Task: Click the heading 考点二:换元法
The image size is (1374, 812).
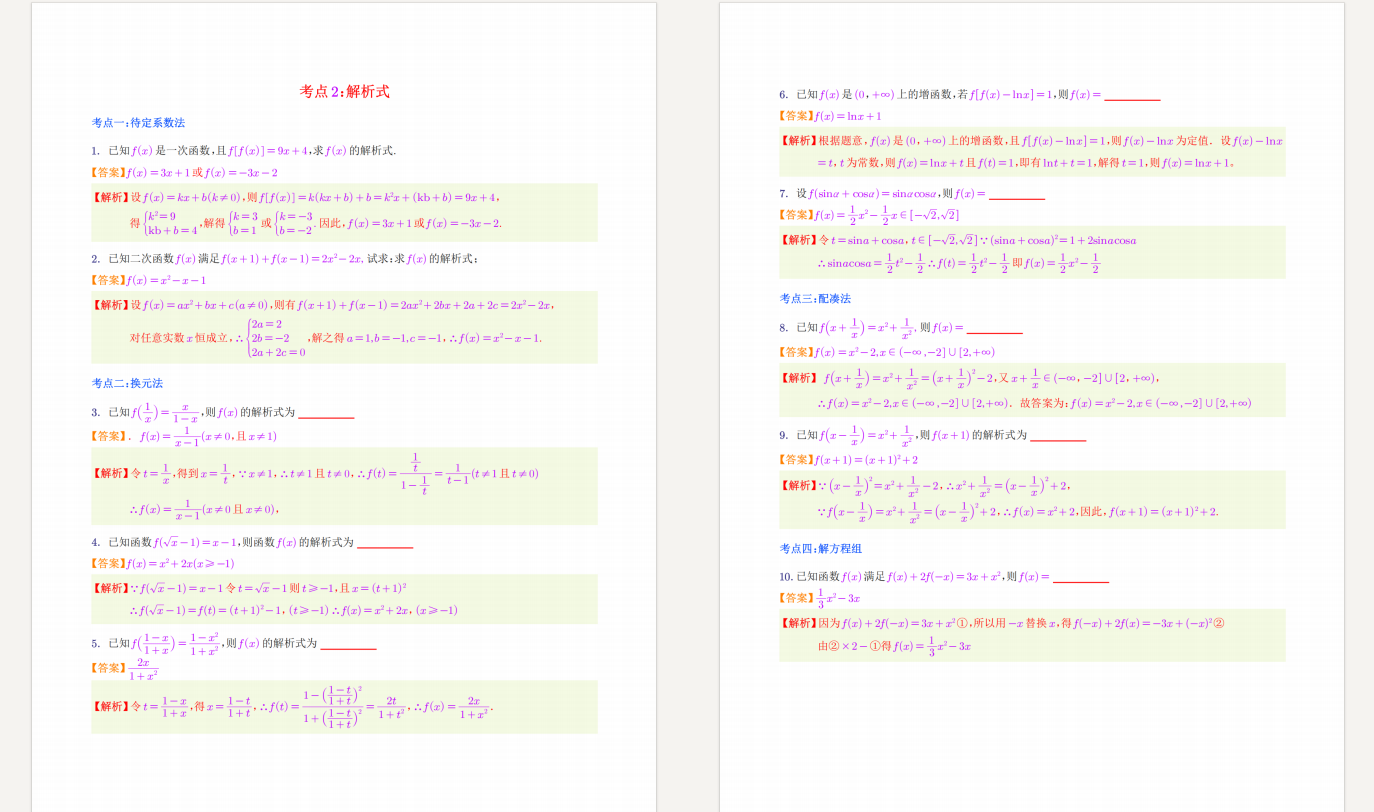Action: [127, 383]
